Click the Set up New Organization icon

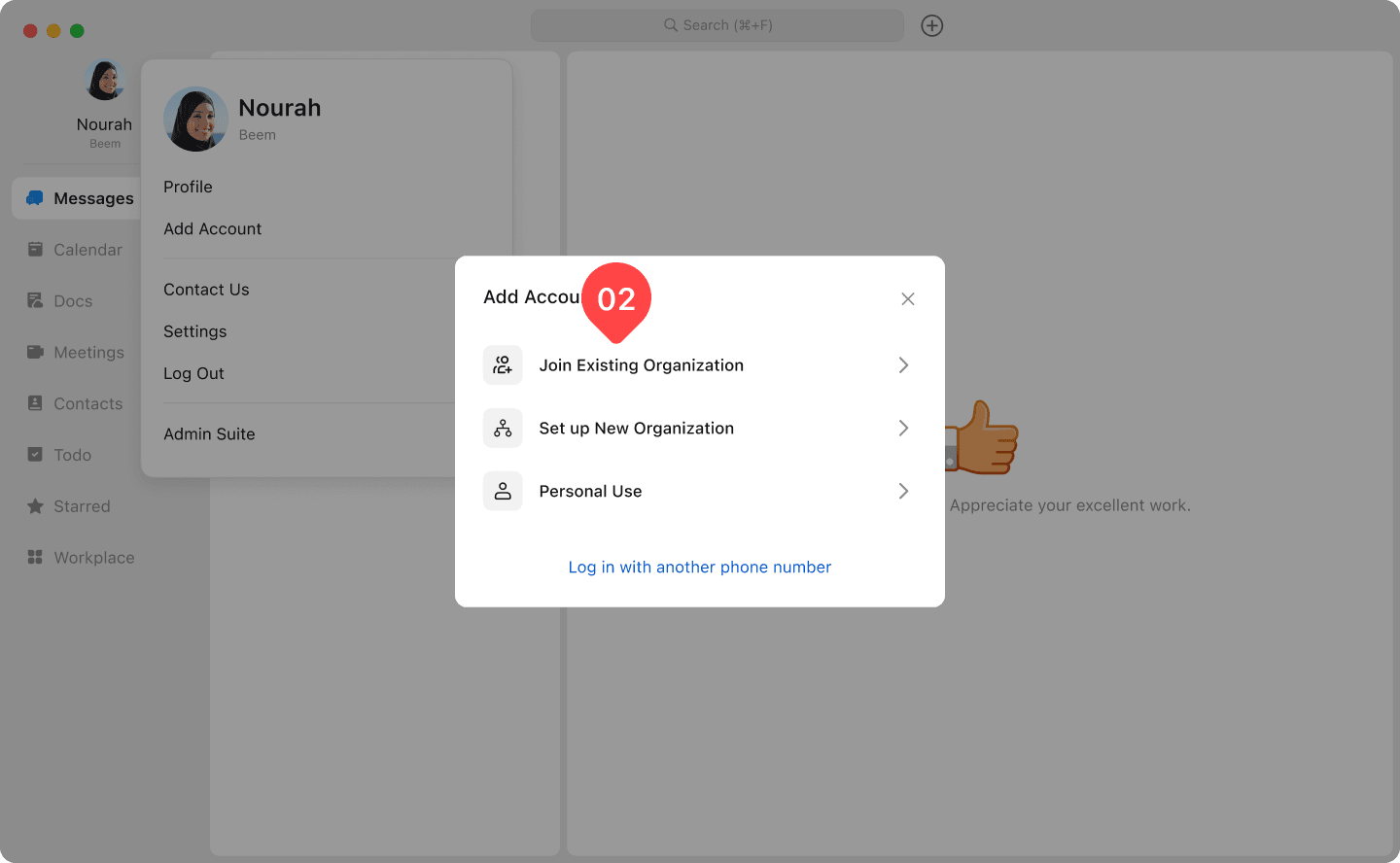[x=503, y=429]
